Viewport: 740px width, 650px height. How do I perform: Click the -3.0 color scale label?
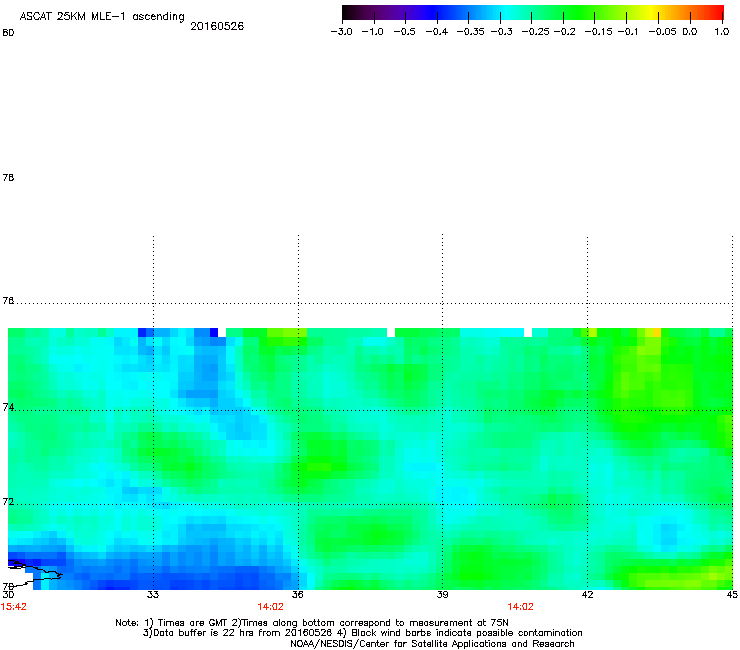tap(342, 32)
